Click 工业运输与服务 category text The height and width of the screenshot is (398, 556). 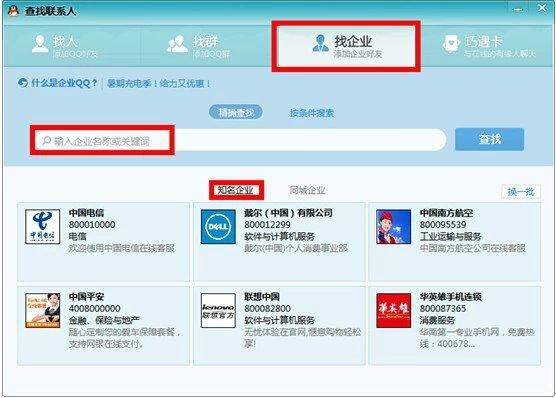[450, 237]
